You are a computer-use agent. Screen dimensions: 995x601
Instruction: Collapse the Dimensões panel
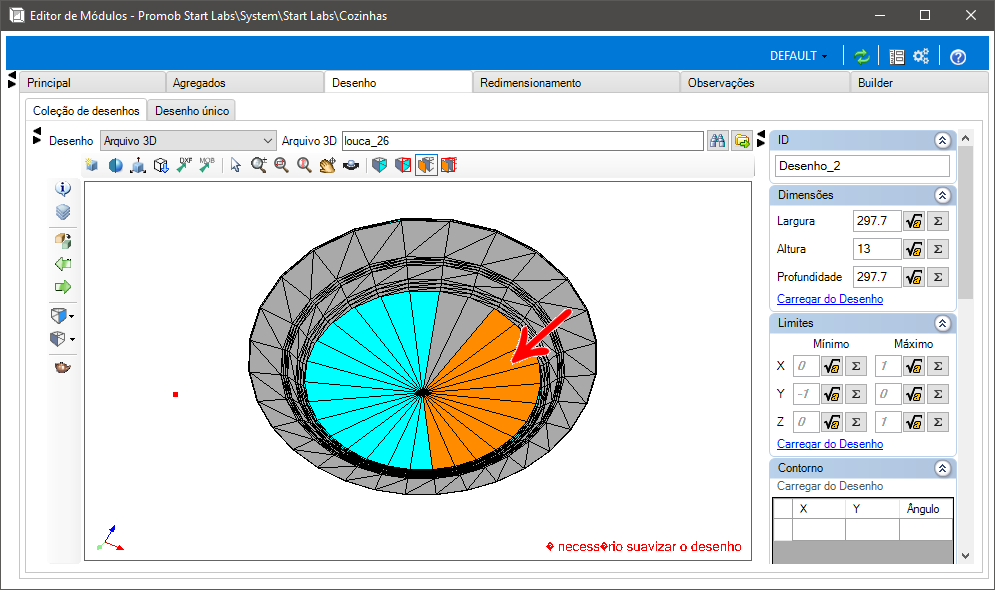pos(942,195)
